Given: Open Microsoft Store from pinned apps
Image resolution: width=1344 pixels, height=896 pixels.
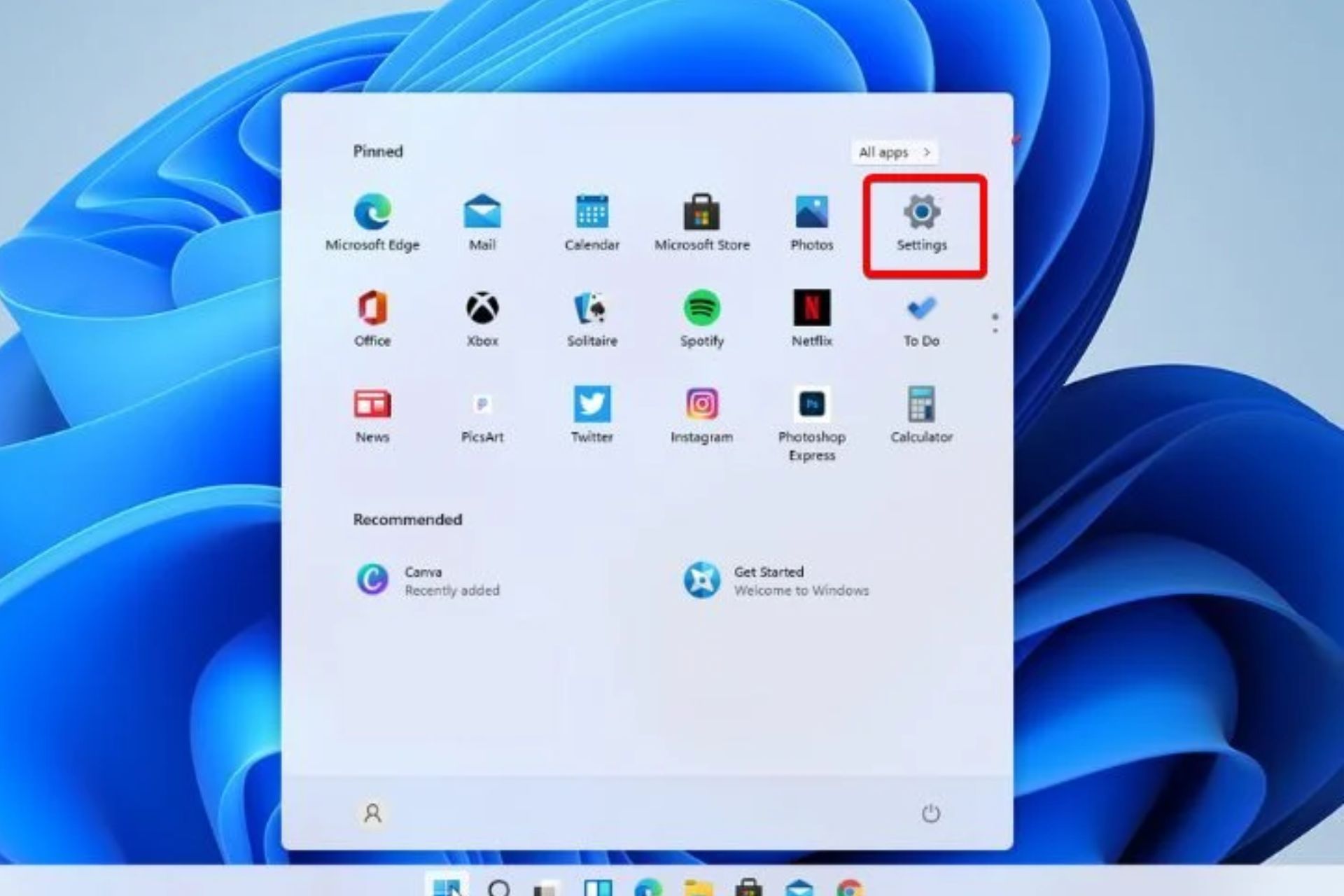Looking at the screenshot, I should pos(702,223).
